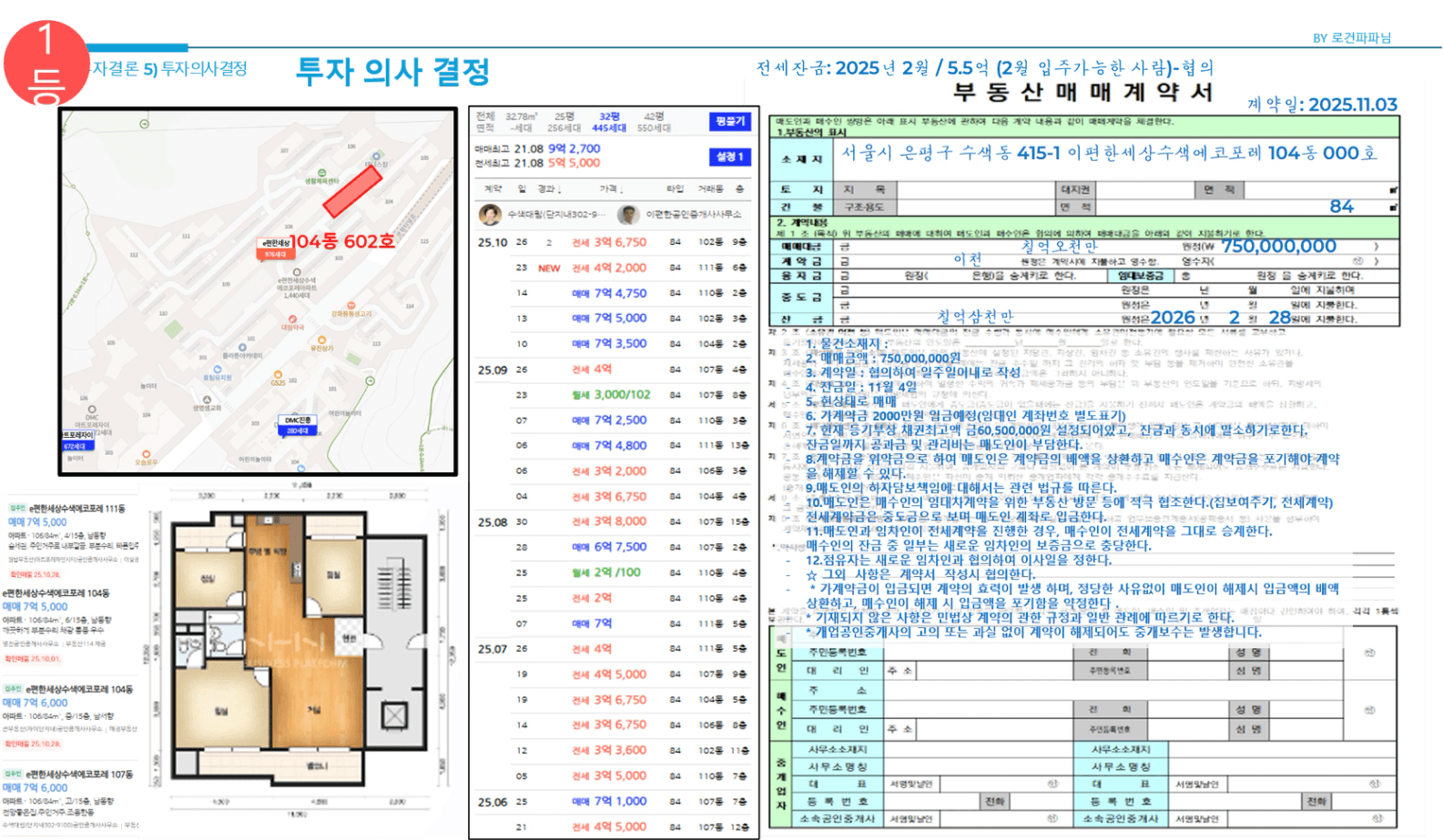This screenshot has width=1443, height=840.
Task: Select the 전세 4억 107동 4층 row
Action: tap(613, 369)
